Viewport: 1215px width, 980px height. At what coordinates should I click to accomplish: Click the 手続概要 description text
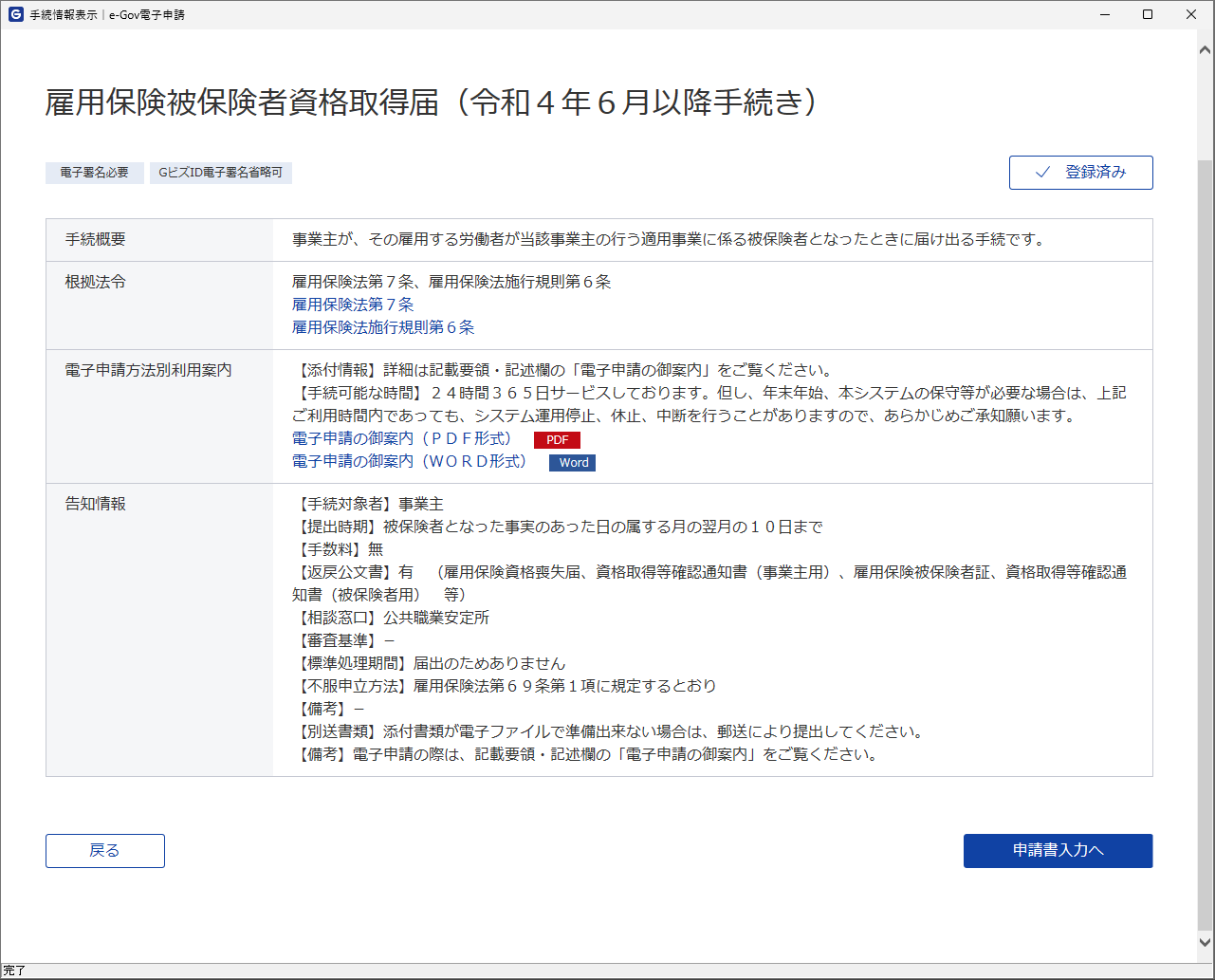[x=669, y=240]
